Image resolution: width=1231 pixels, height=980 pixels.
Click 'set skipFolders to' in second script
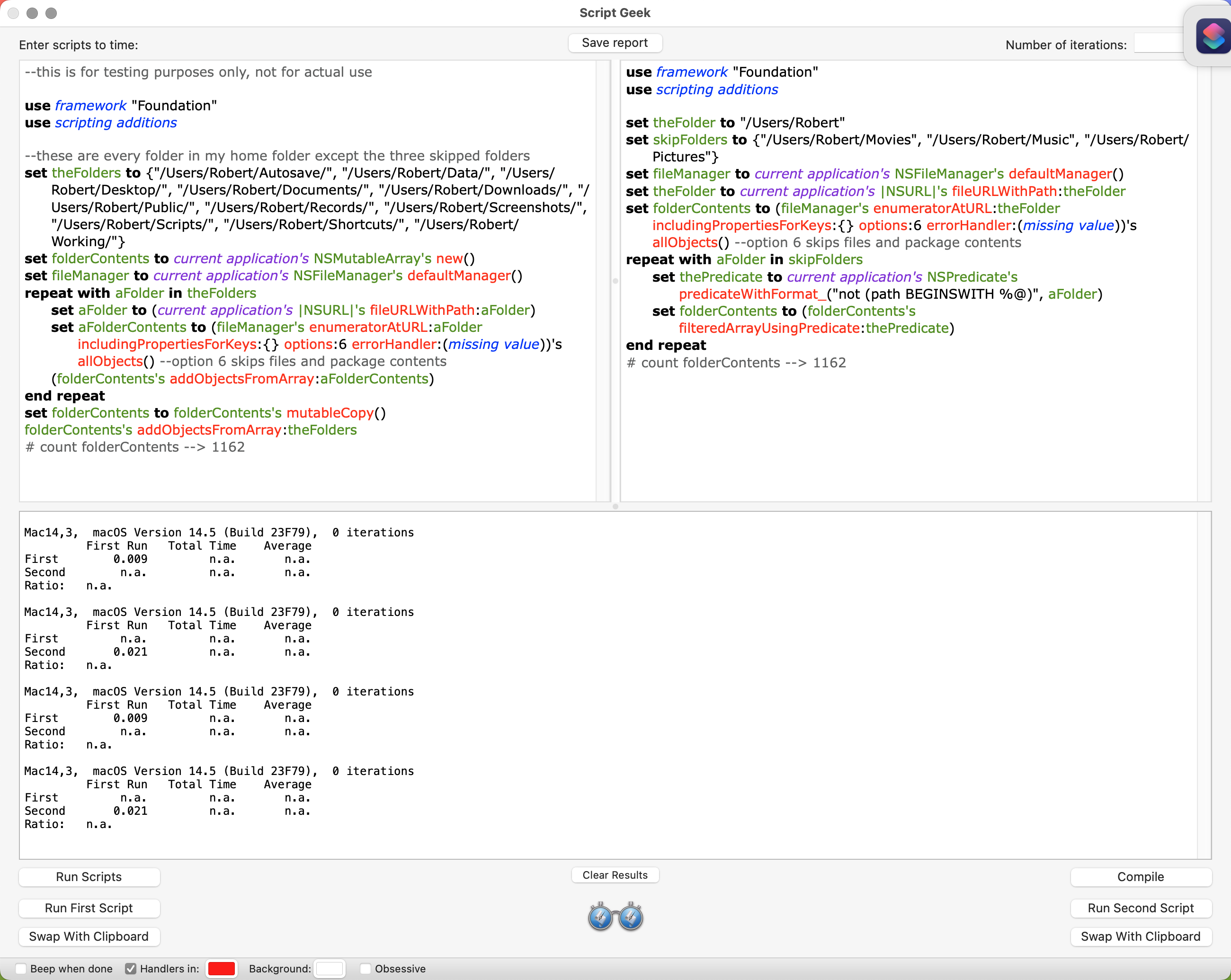tap(687, 140)
